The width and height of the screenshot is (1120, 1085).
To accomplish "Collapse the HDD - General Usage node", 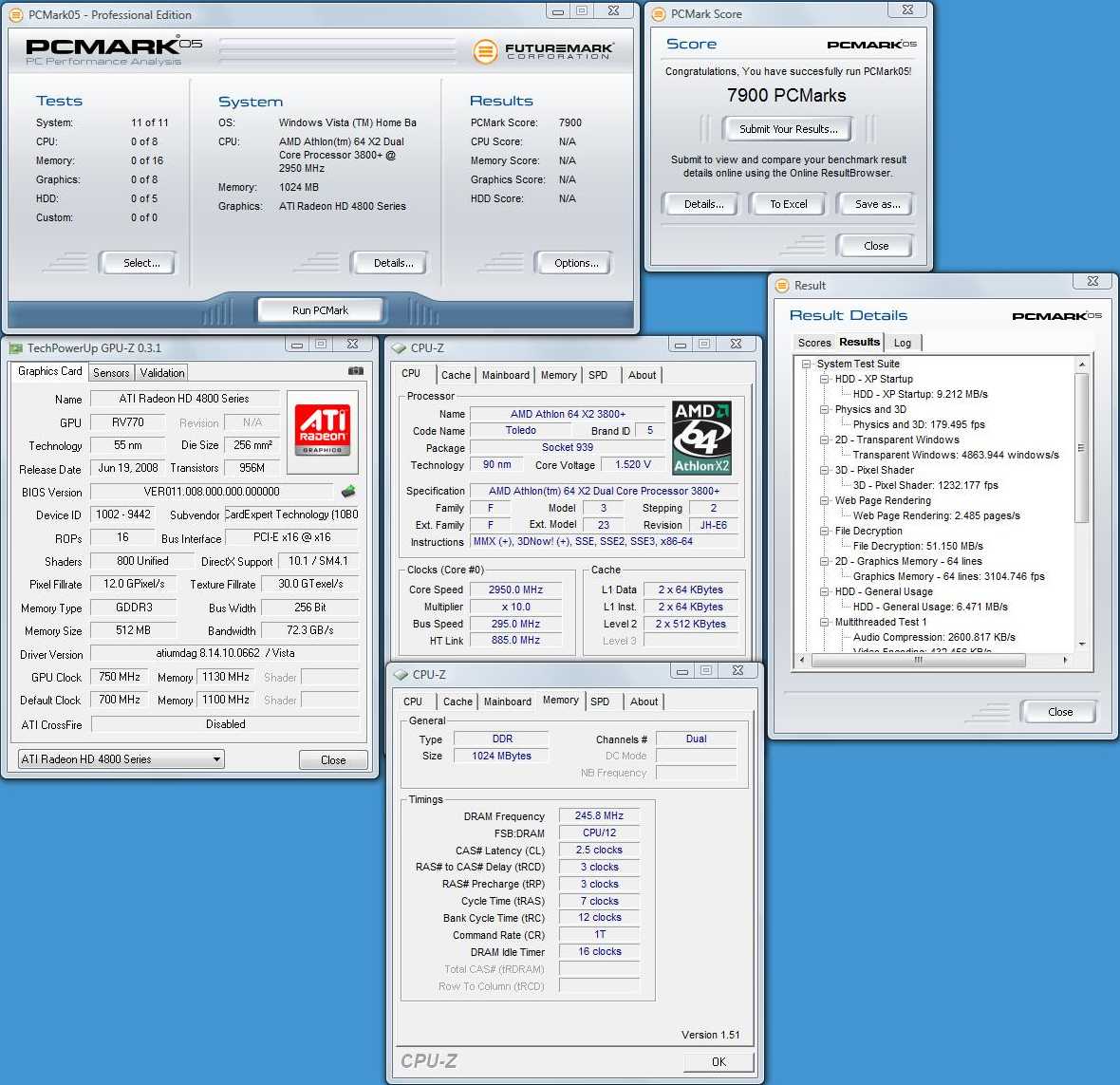I will coord(824,591).
